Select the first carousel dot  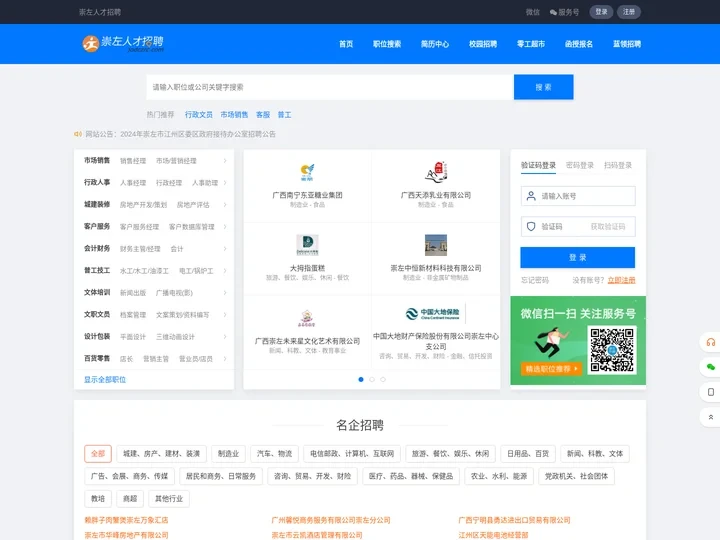point(361,379)
